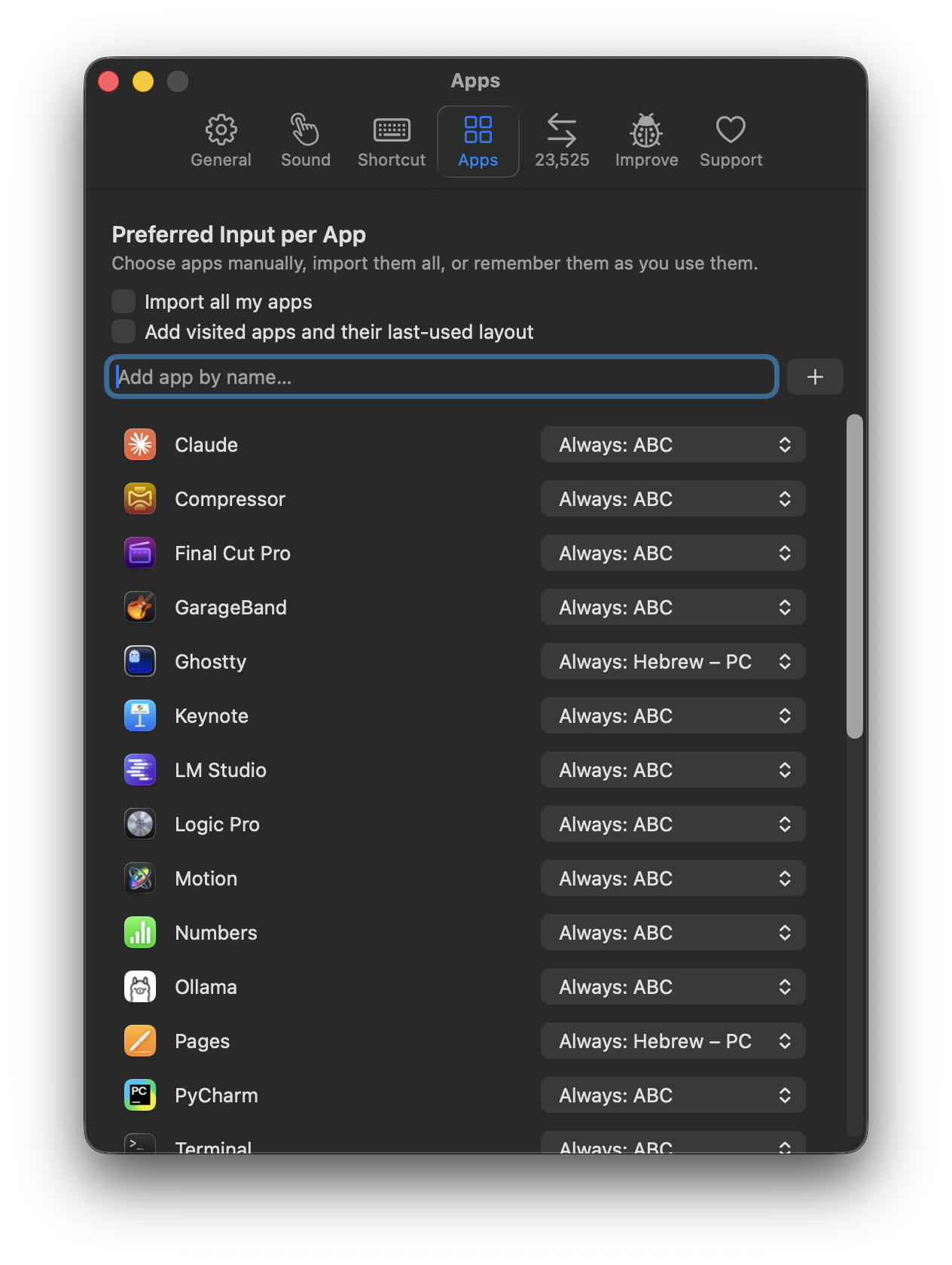The image size is (952, 1265).
Task: Open the 23,525 switches tab
Action: point(562,142)
